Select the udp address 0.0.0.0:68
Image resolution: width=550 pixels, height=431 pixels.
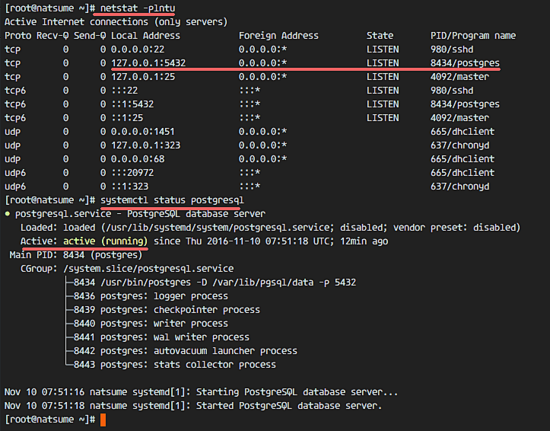click(138, 159)
